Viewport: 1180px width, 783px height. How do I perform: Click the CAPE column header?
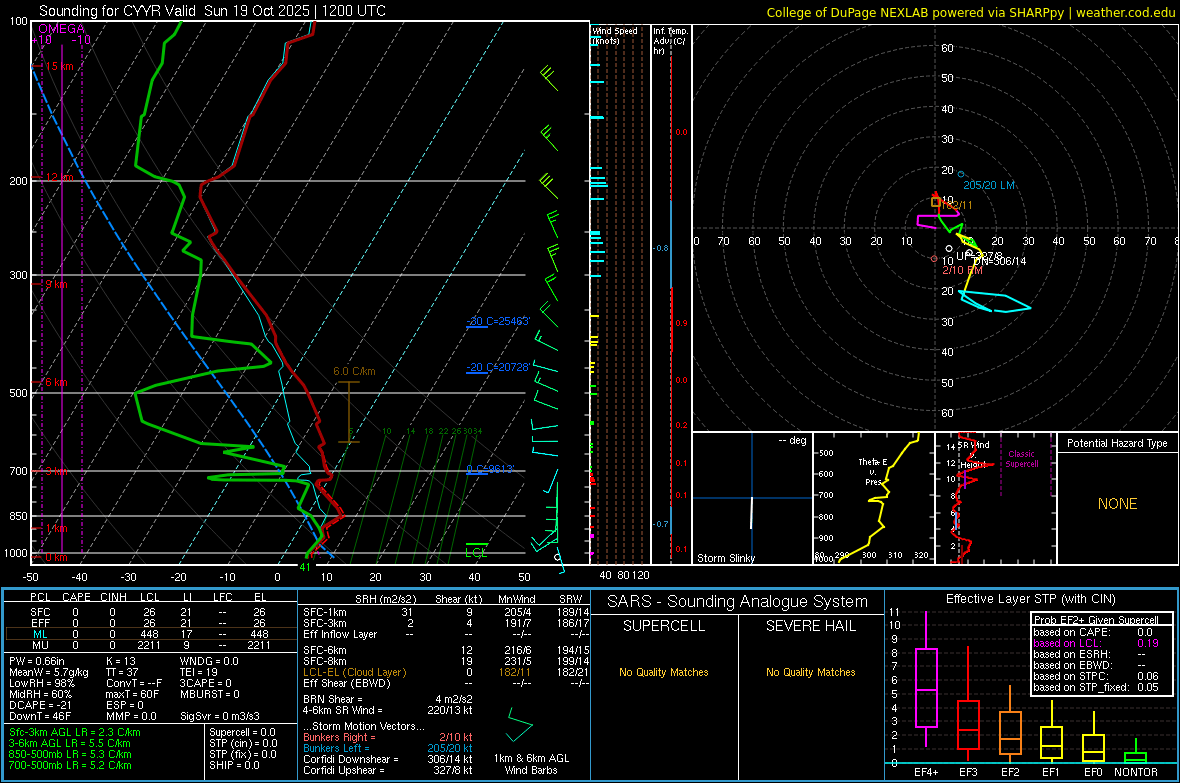point(76,597)
